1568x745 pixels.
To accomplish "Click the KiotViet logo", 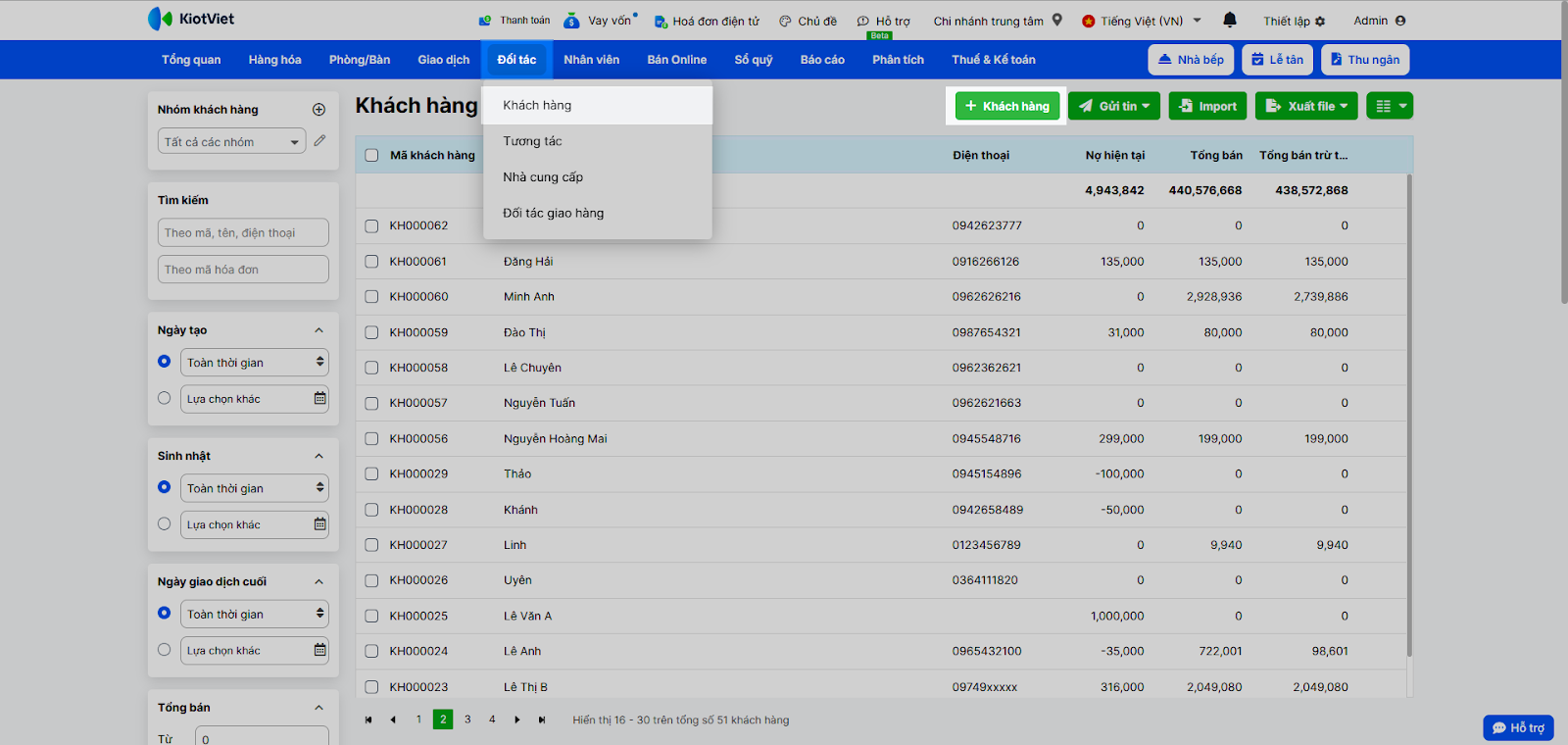I will (x=191, y=19).
